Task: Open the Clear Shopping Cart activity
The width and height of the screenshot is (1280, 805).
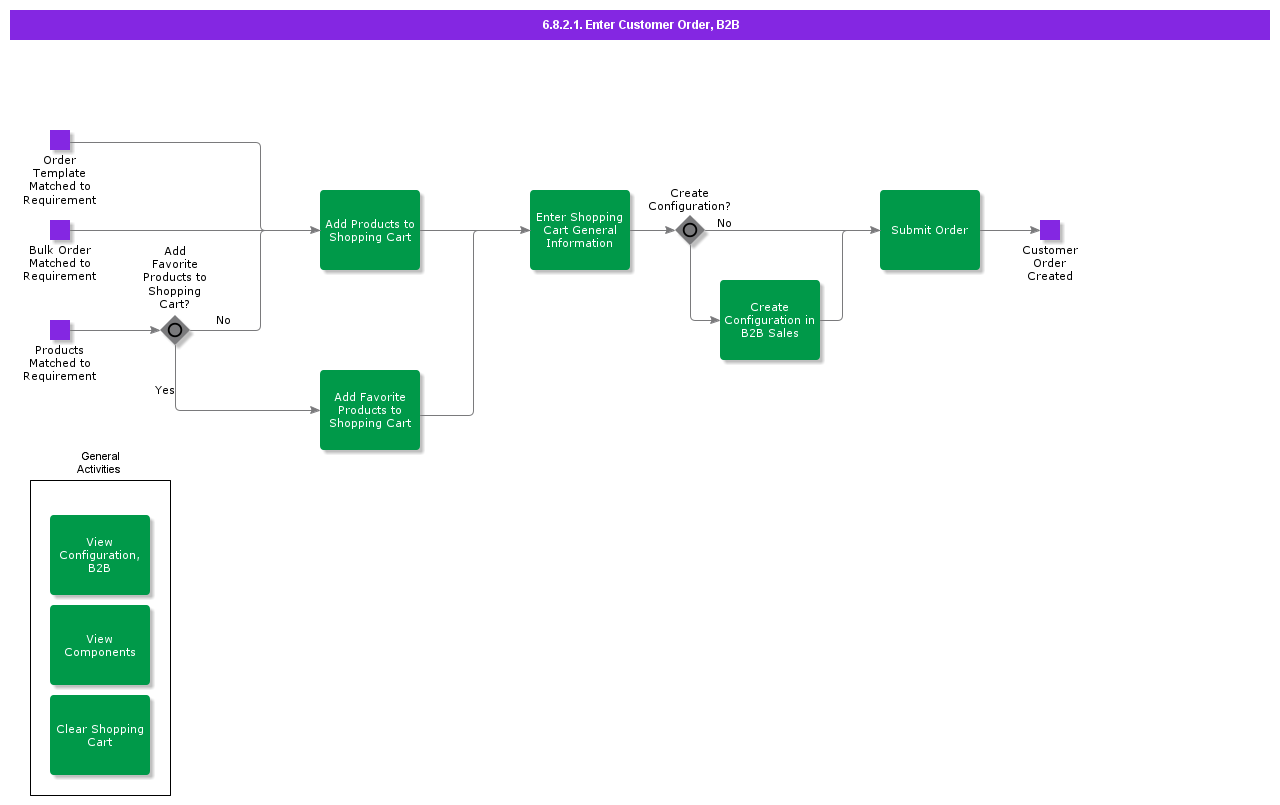Action: (100, 735)
